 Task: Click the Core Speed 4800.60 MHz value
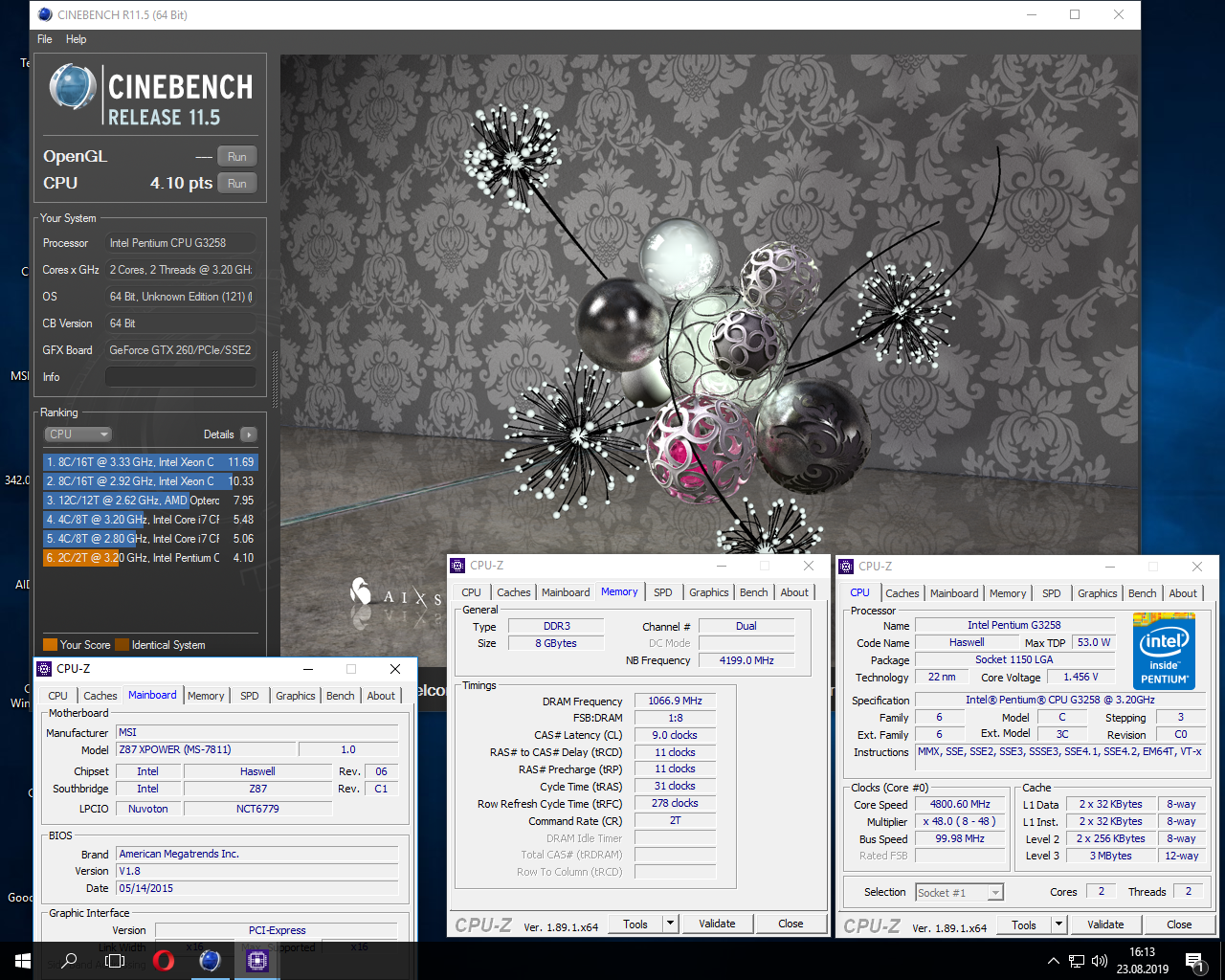[x=960, y=805]
